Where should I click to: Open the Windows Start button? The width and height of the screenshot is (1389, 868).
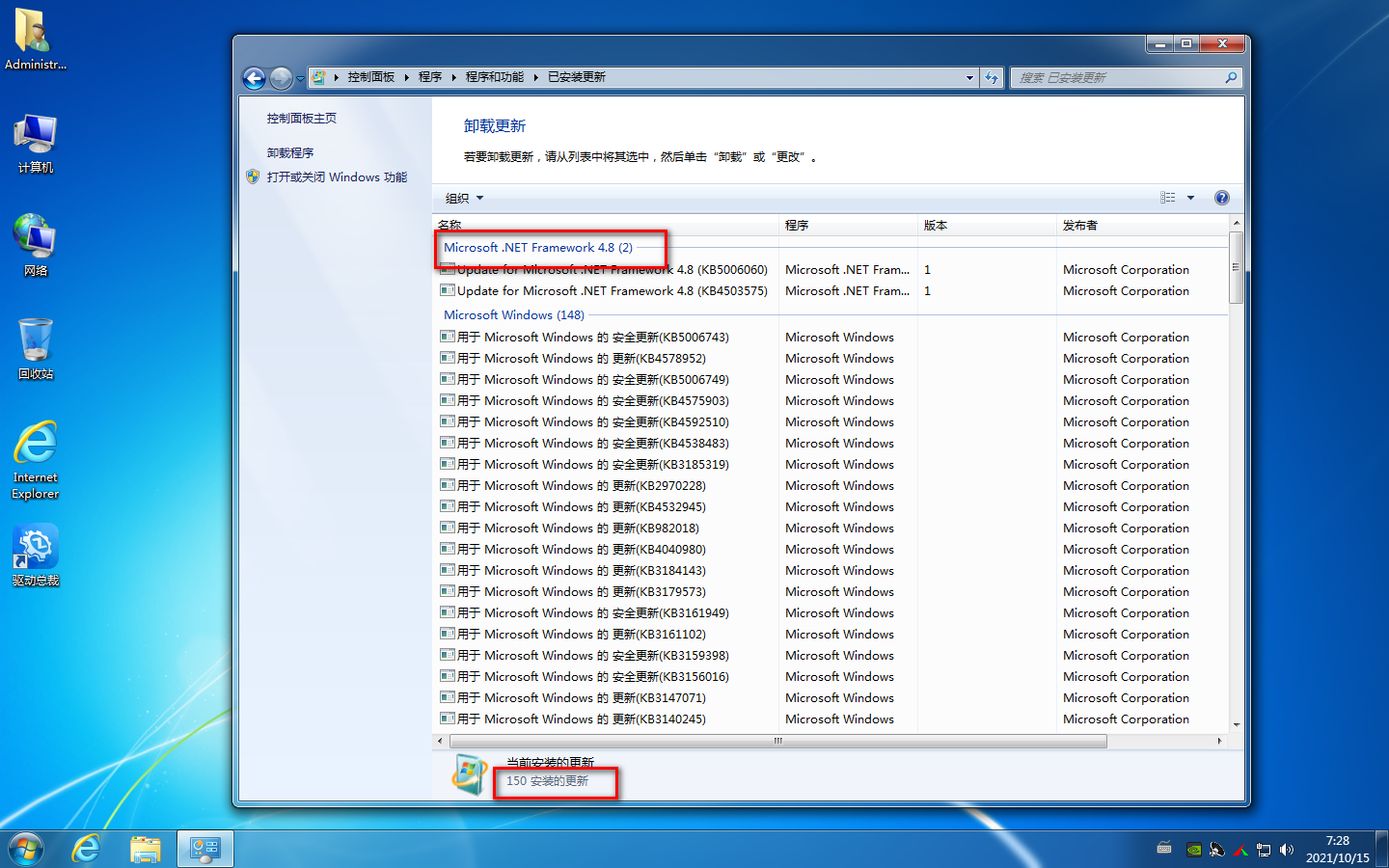pos(26,849)
